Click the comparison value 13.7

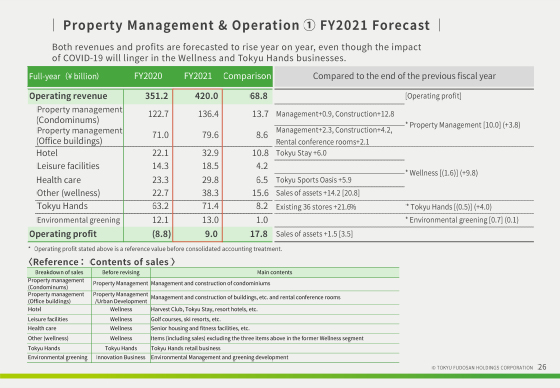point(260,114)
